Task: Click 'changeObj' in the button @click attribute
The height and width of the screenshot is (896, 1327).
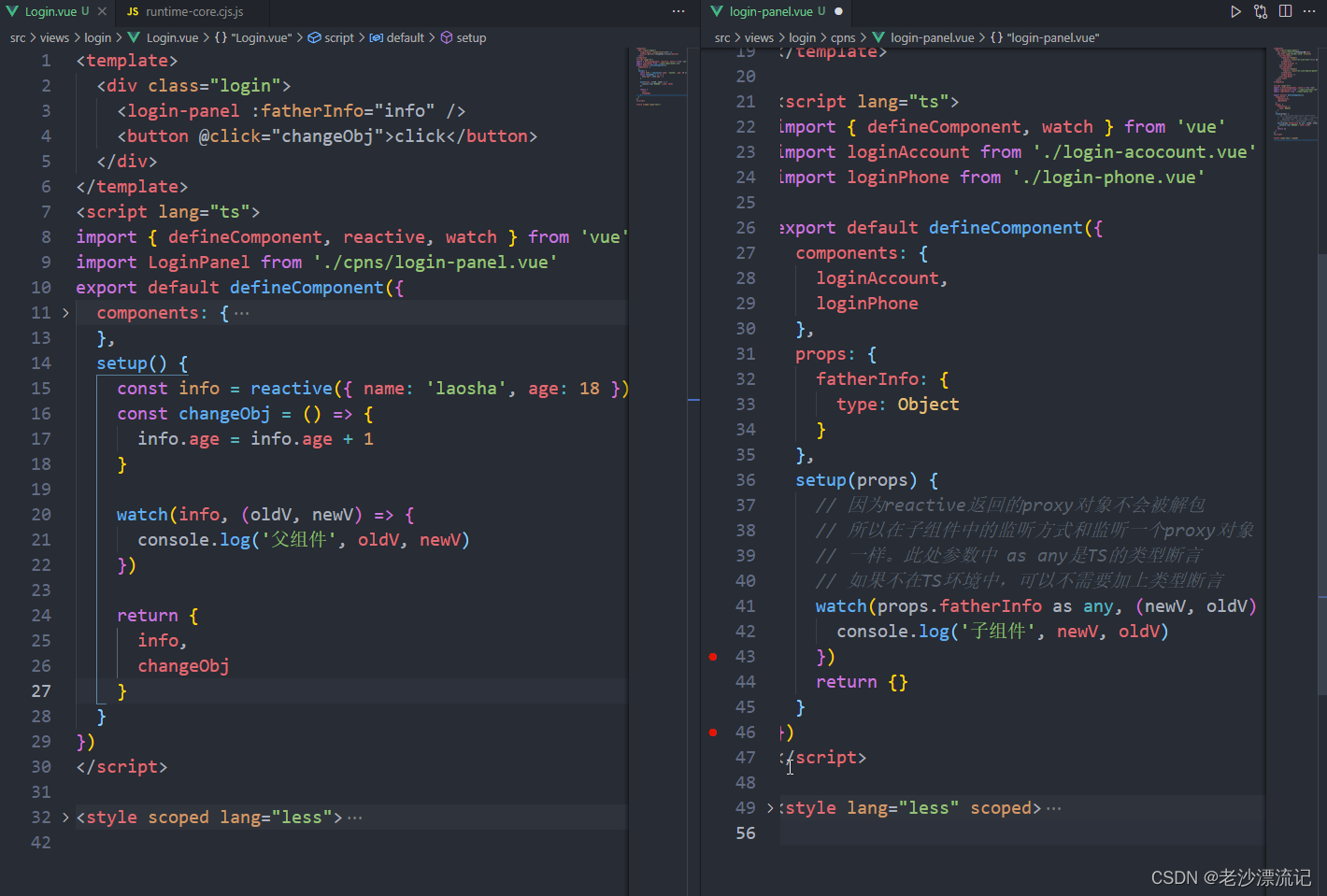Action: [327, 136]
